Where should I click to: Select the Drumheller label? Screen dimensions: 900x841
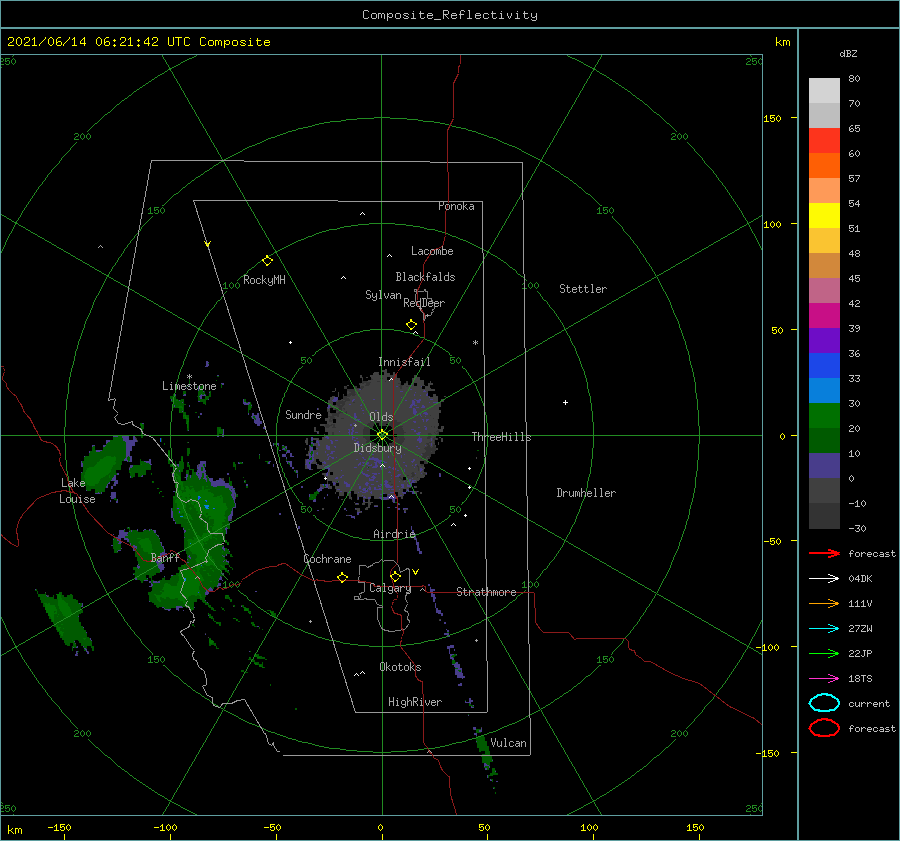(586, 493)
